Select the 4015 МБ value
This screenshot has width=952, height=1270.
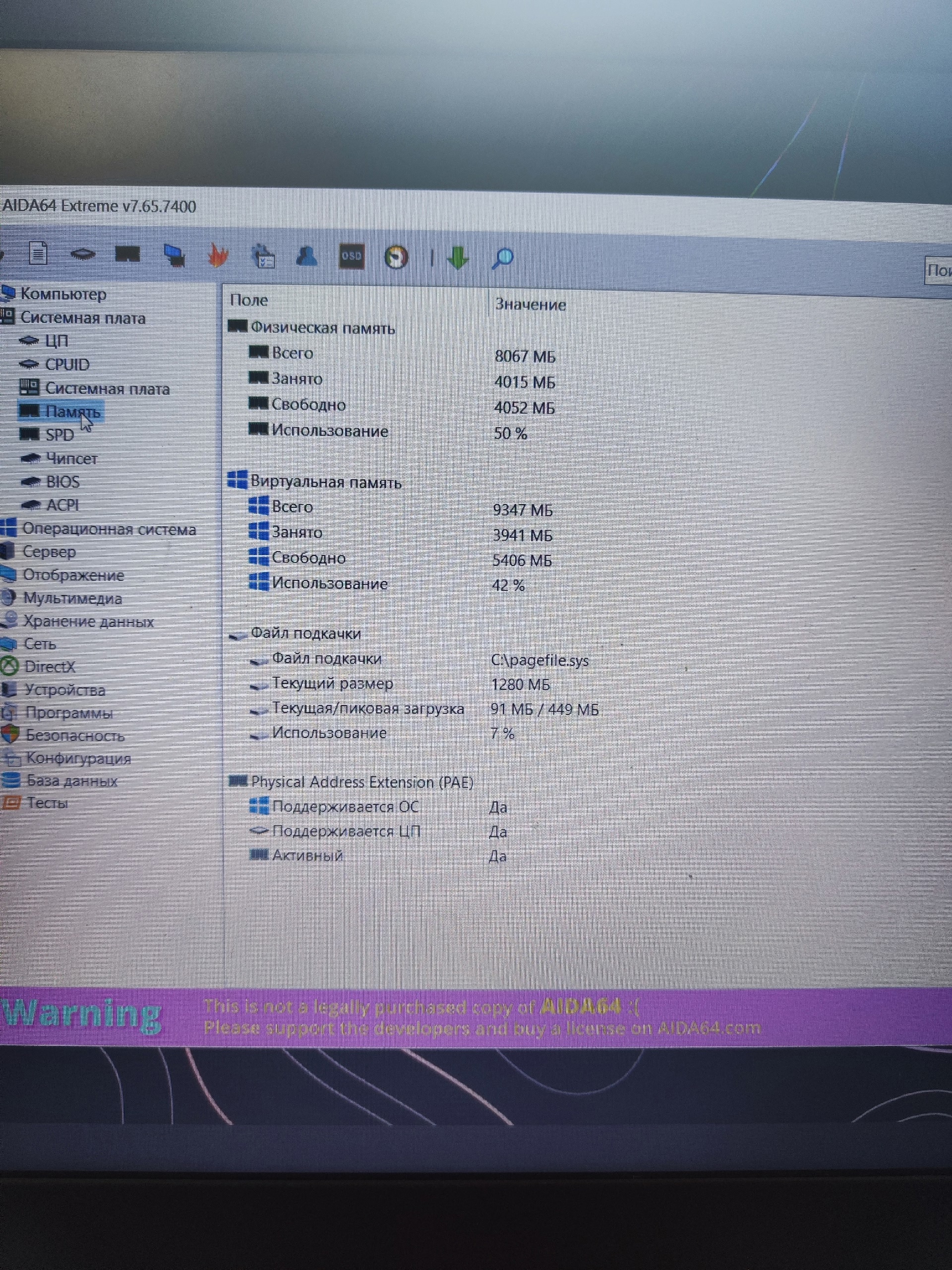click(525, 382)
